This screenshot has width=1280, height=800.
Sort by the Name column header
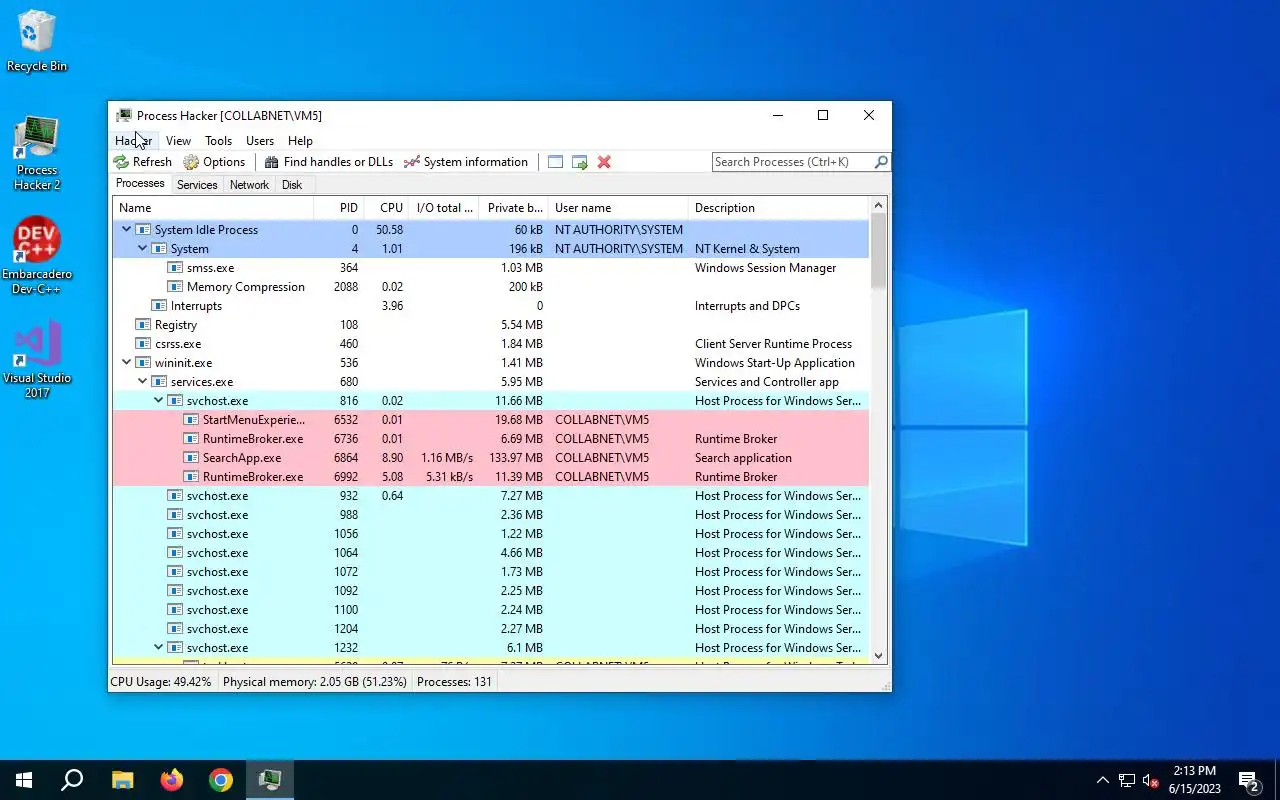click(x=213, y=208)
